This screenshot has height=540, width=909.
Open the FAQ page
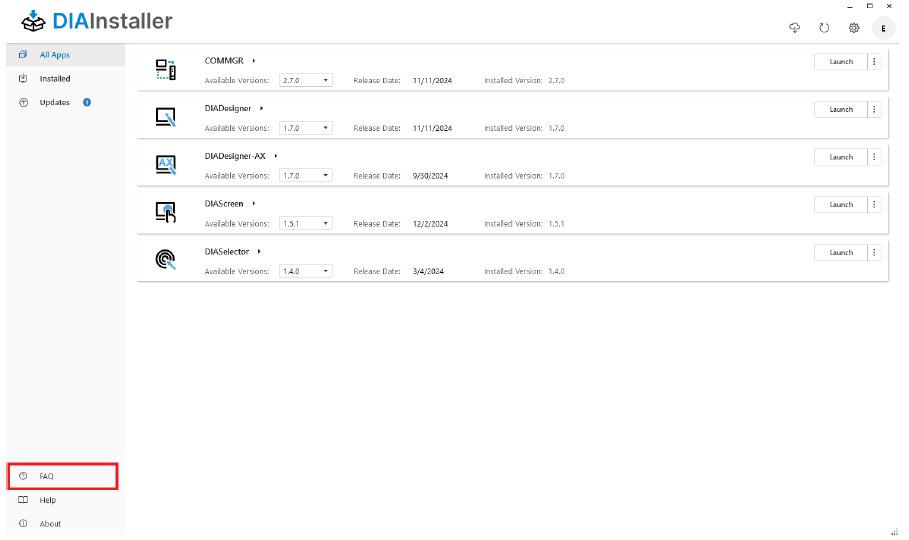tap(47, 476)
